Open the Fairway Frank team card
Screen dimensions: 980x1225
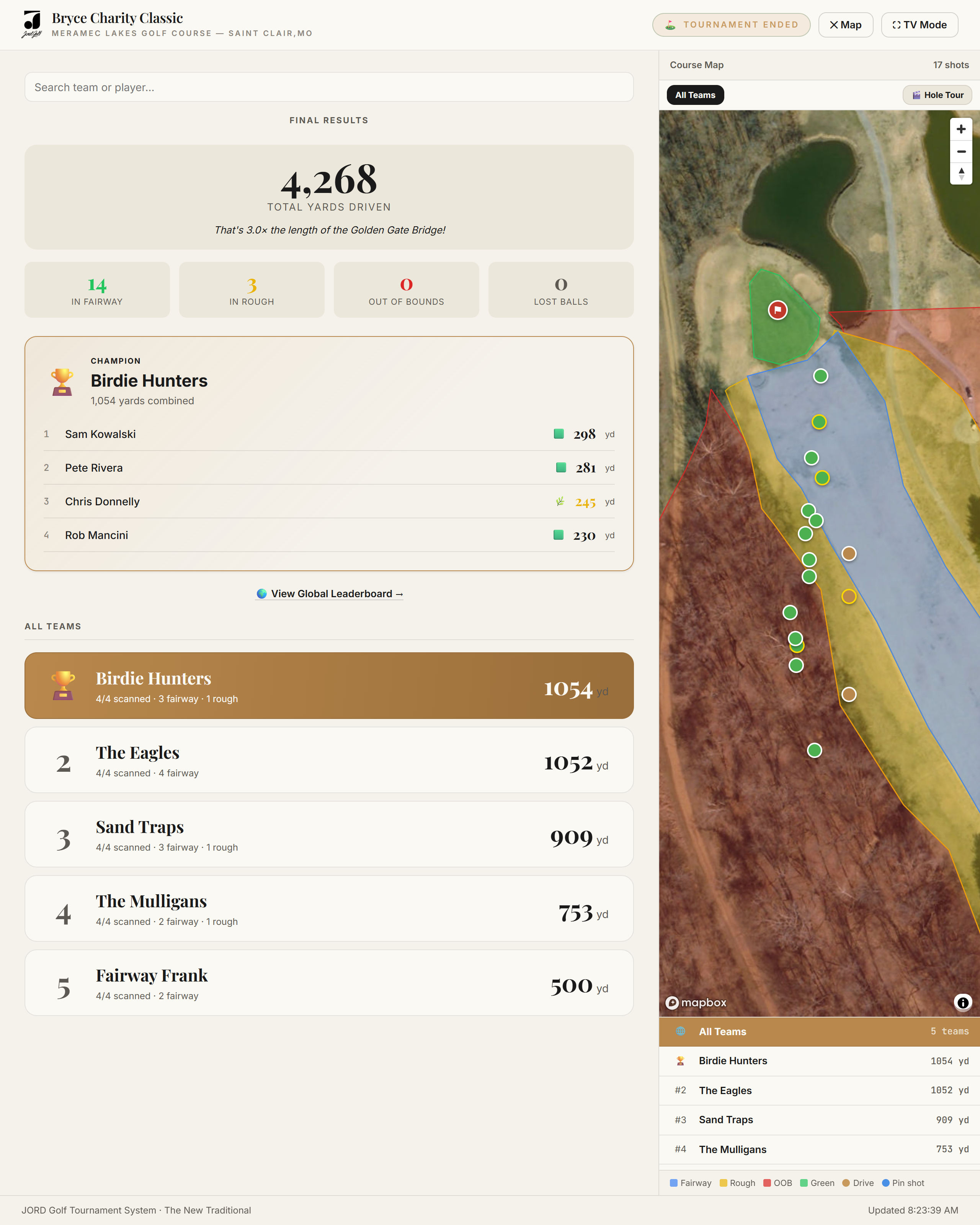329,982
